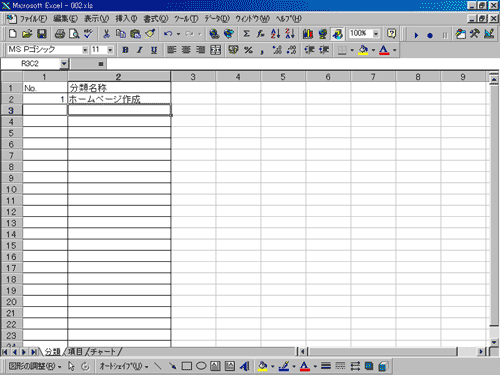Expand the zoom percentage dropdown
This screenshot has height=375, width=500.
click(376, 34)
